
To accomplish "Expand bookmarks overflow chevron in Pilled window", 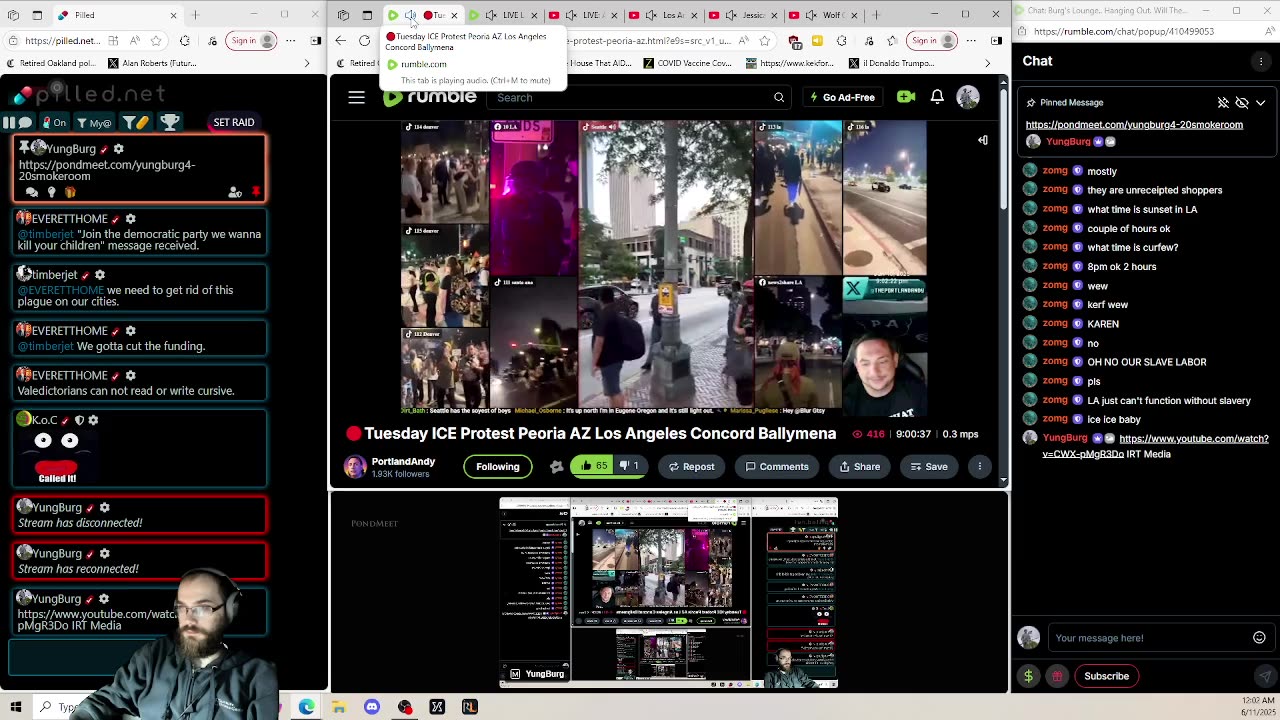I will click(307, 63).
